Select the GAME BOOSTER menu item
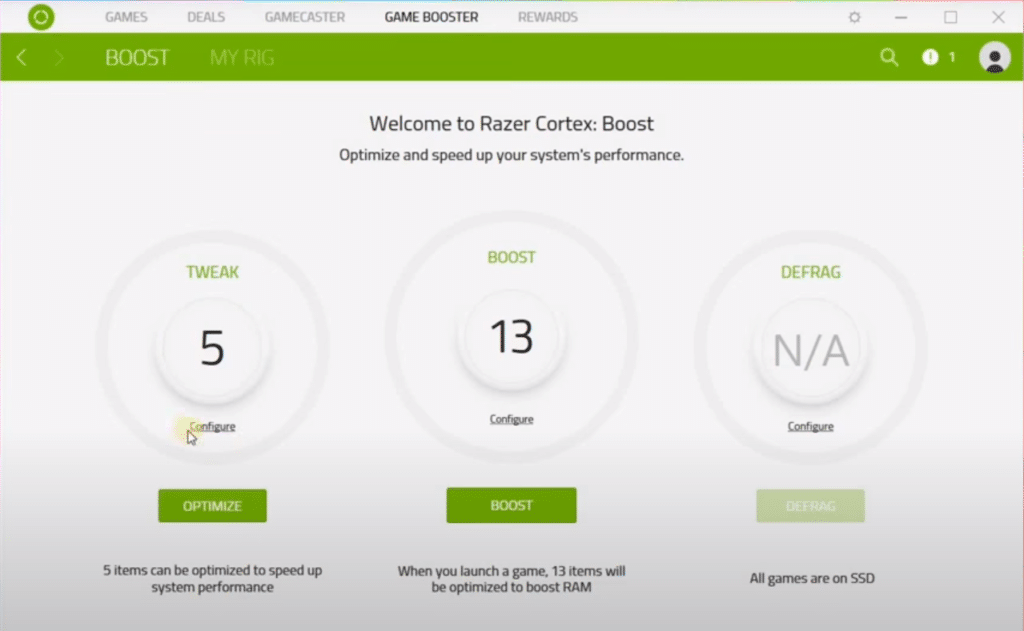 [x=431, y=17]
